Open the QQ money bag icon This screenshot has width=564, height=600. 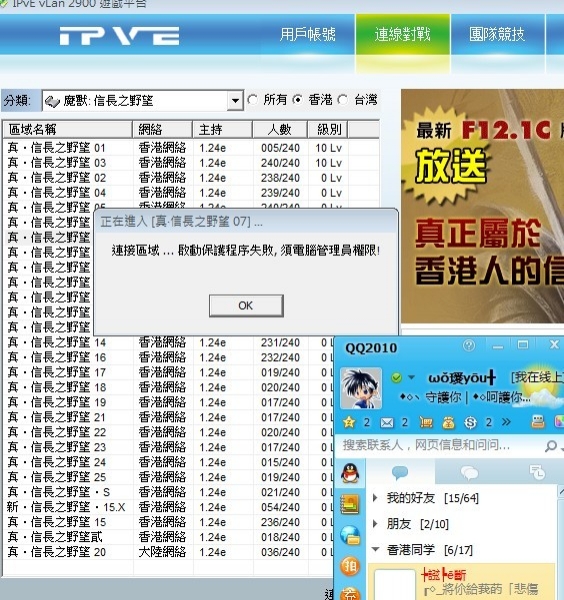448,422
